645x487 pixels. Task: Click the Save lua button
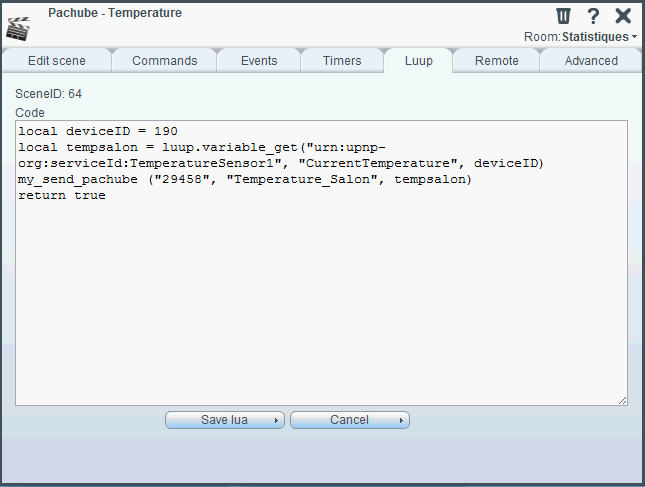(x=225, y=420)
